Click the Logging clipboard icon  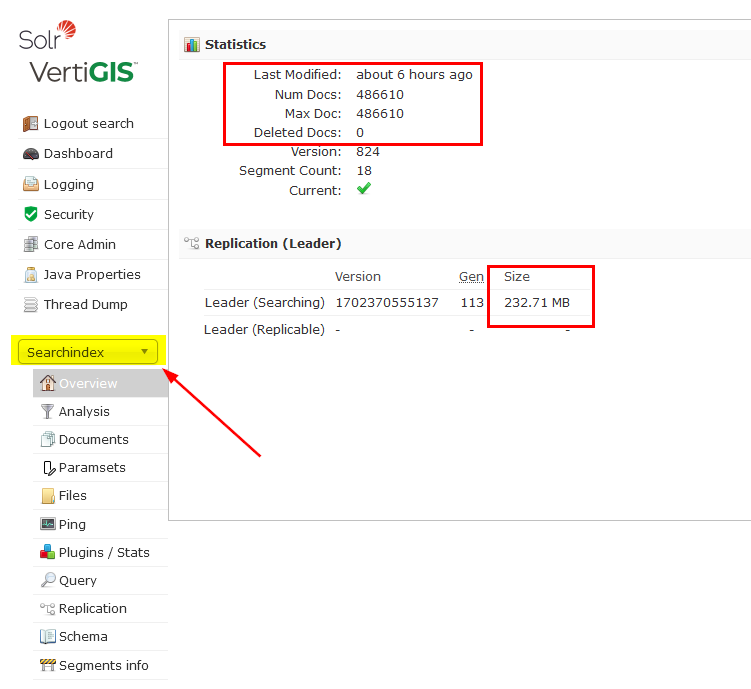pos(30,185)
